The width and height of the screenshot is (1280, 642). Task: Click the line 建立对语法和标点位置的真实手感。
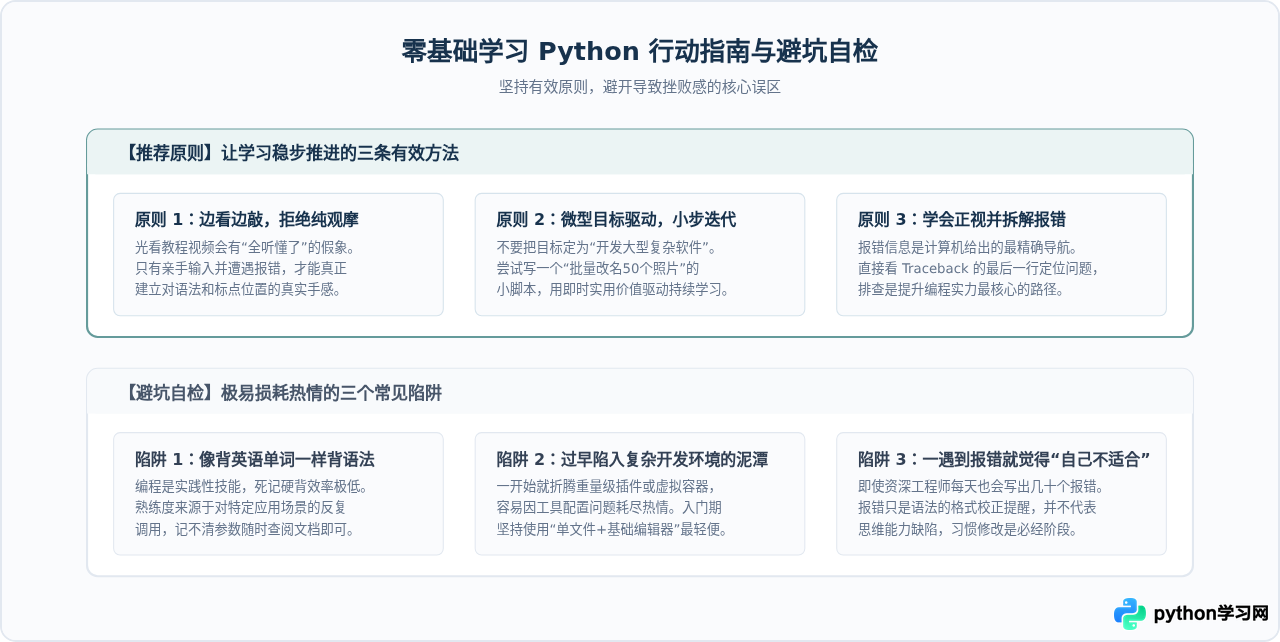pyautogui.click(x=238, y=289)
